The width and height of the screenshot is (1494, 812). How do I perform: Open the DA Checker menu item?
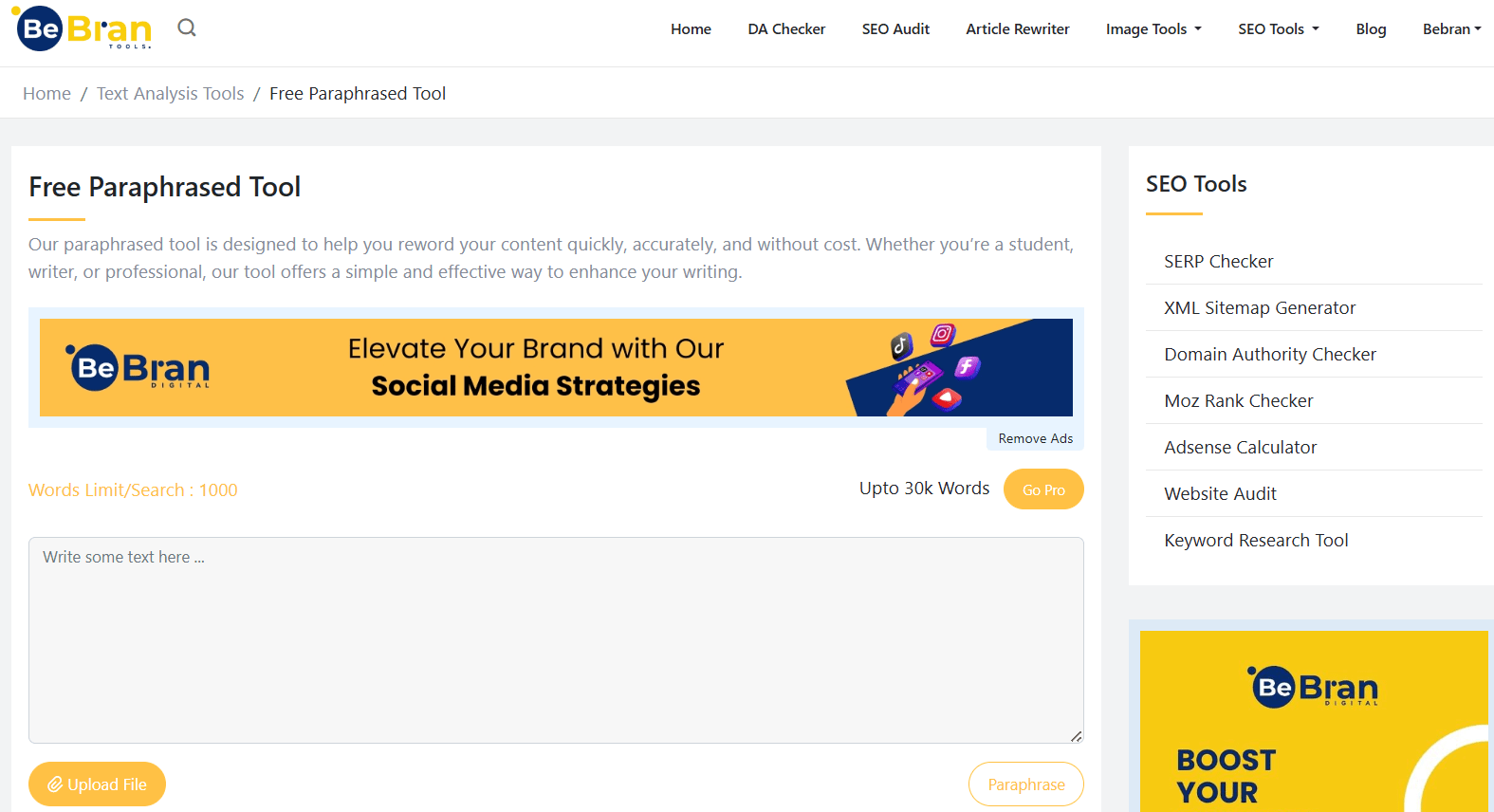786,29
